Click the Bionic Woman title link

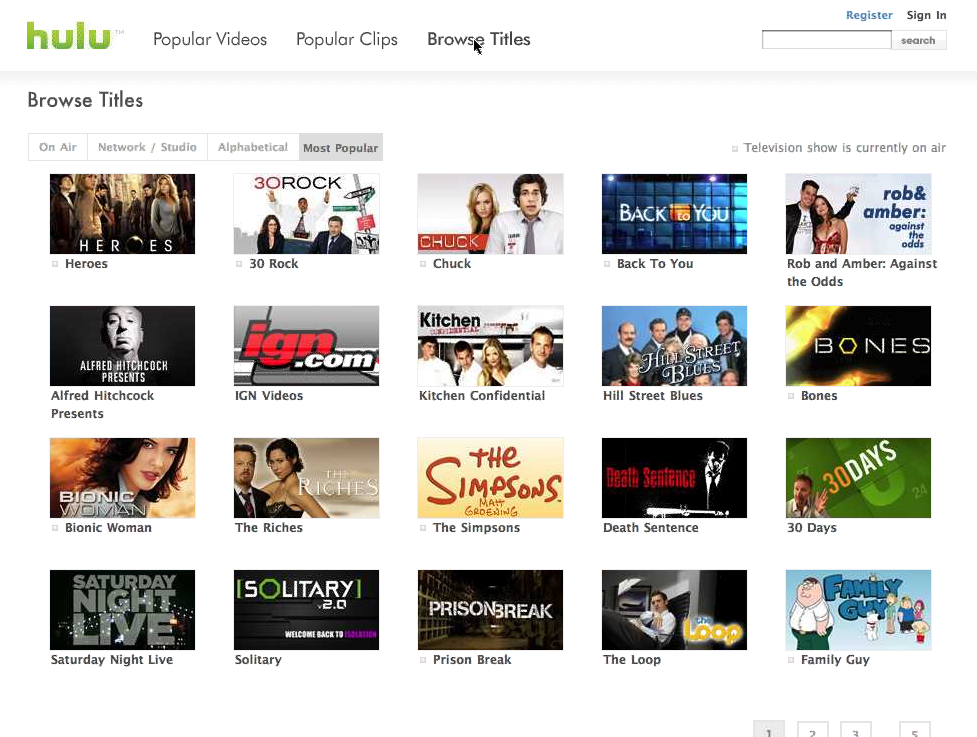[x=108, y=528]
